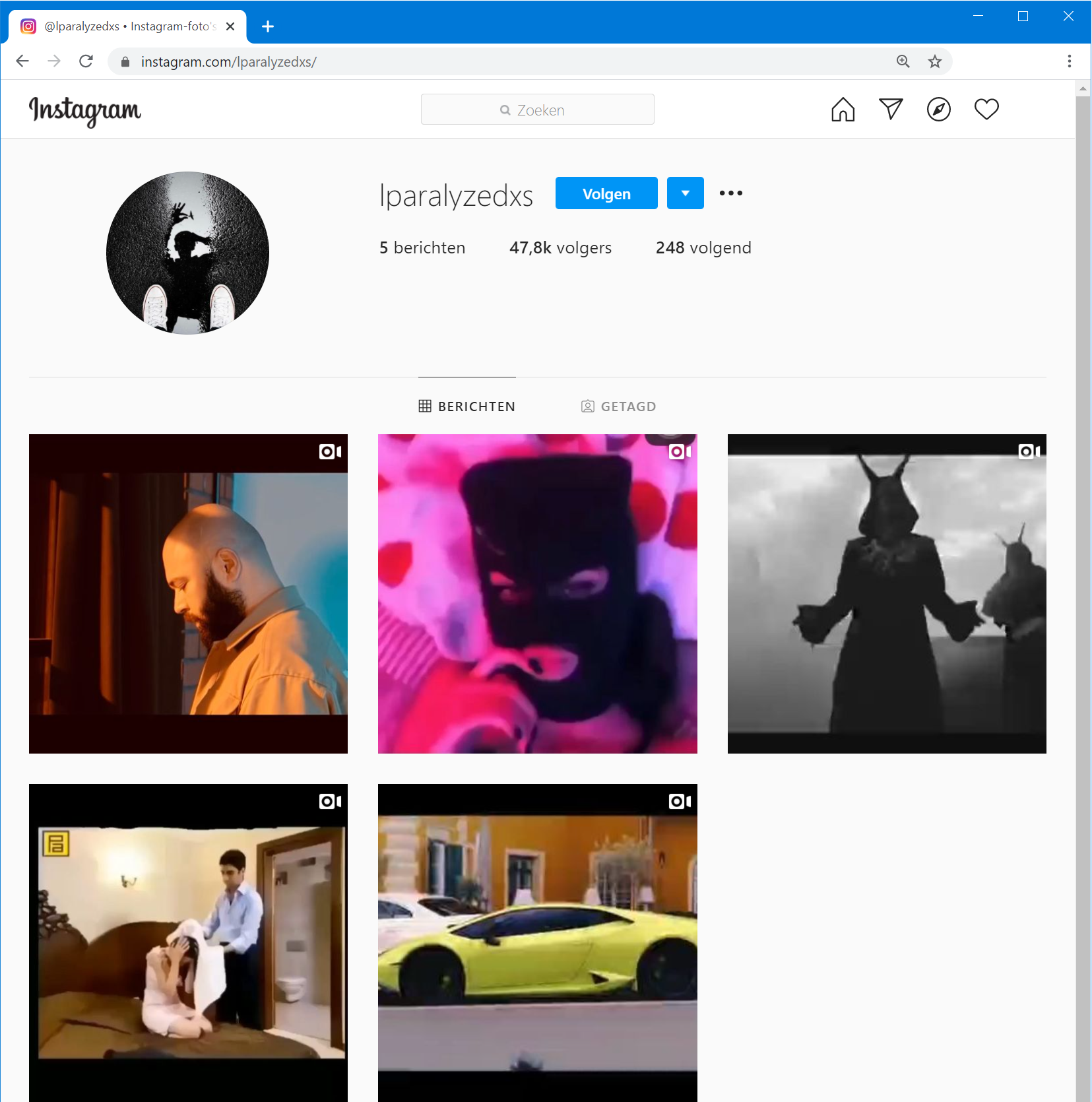This screenshot has height=1102, width=1092.
Task: Open the Explore compass icon
Action: [938, 110]
